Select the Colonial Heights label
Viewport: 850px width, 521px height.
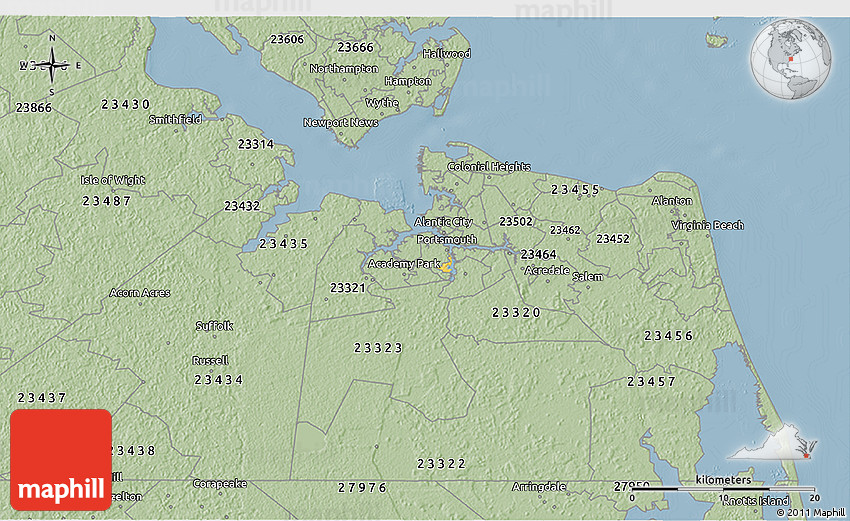(x=489, y=167)
